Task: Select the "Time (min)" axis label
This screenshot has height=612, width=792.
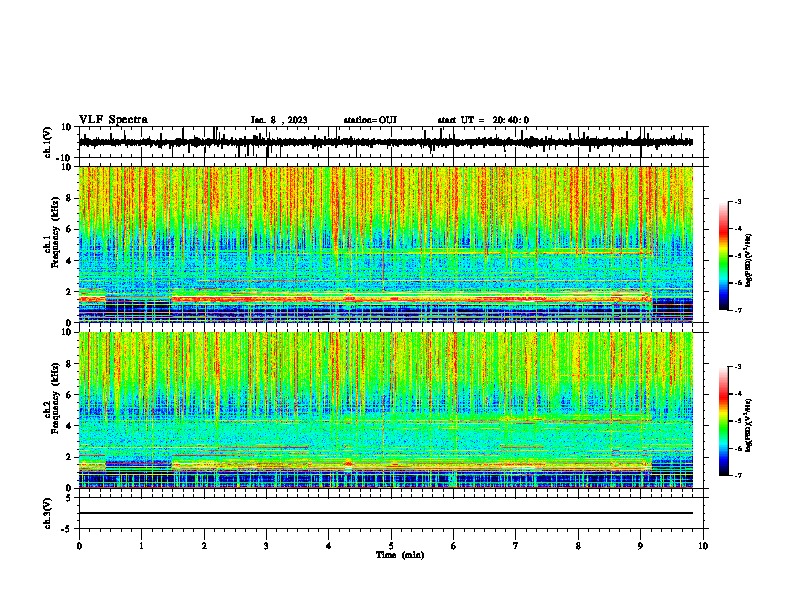Action: [400, 555]
